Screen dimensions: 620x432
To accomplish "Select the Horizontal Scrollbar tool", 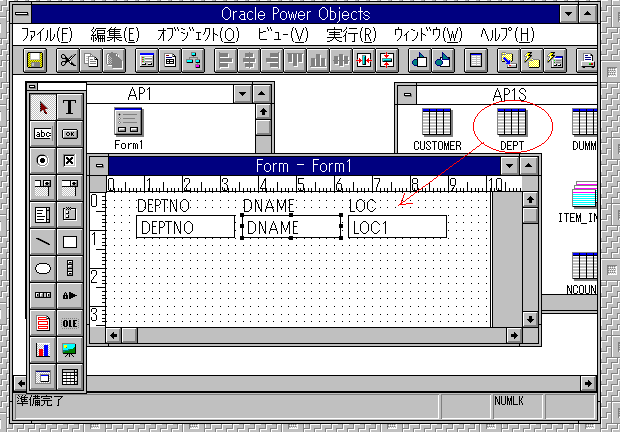I will click(43, 295).
